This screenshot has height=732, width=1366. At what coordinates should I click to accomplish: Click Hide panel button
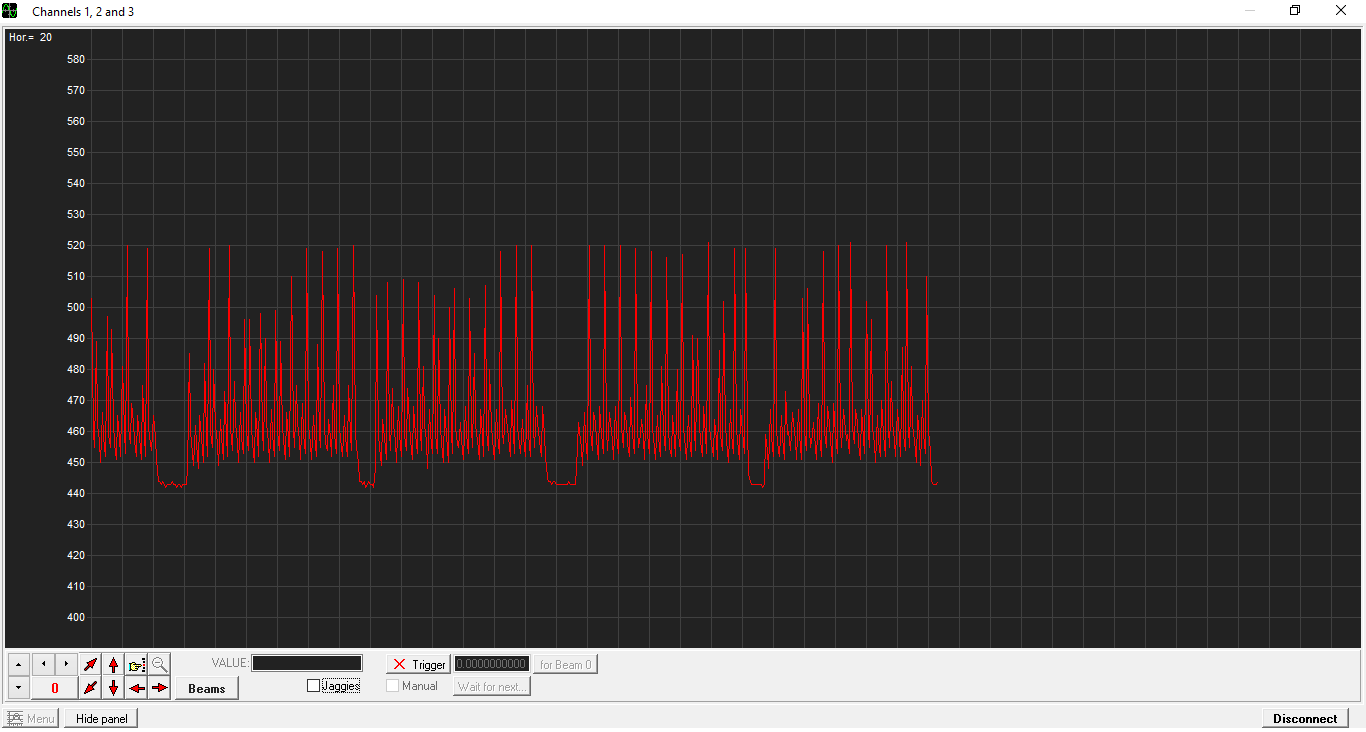[101, 718]
